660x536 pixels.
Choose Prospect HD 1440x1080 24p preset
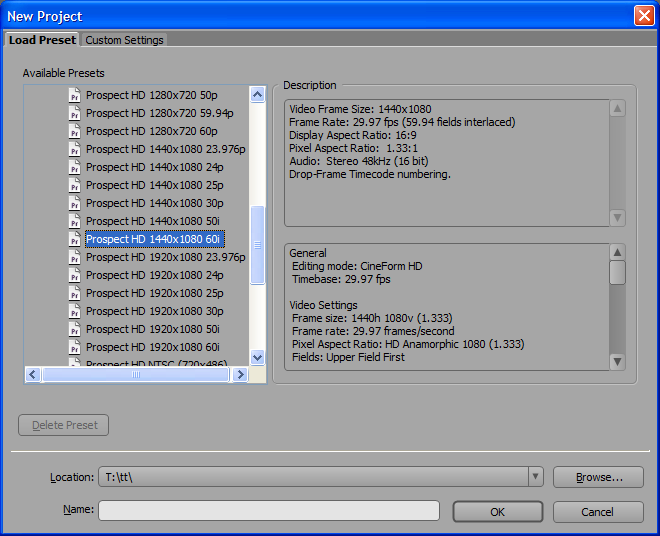click(154, 167)
